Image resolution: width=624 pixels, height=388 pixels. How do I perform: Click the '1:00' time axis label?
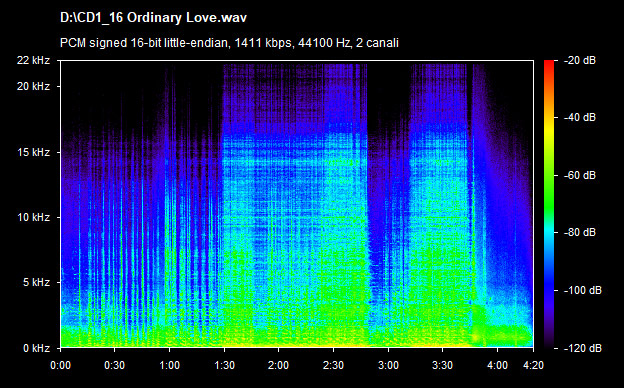coord(170,365)
